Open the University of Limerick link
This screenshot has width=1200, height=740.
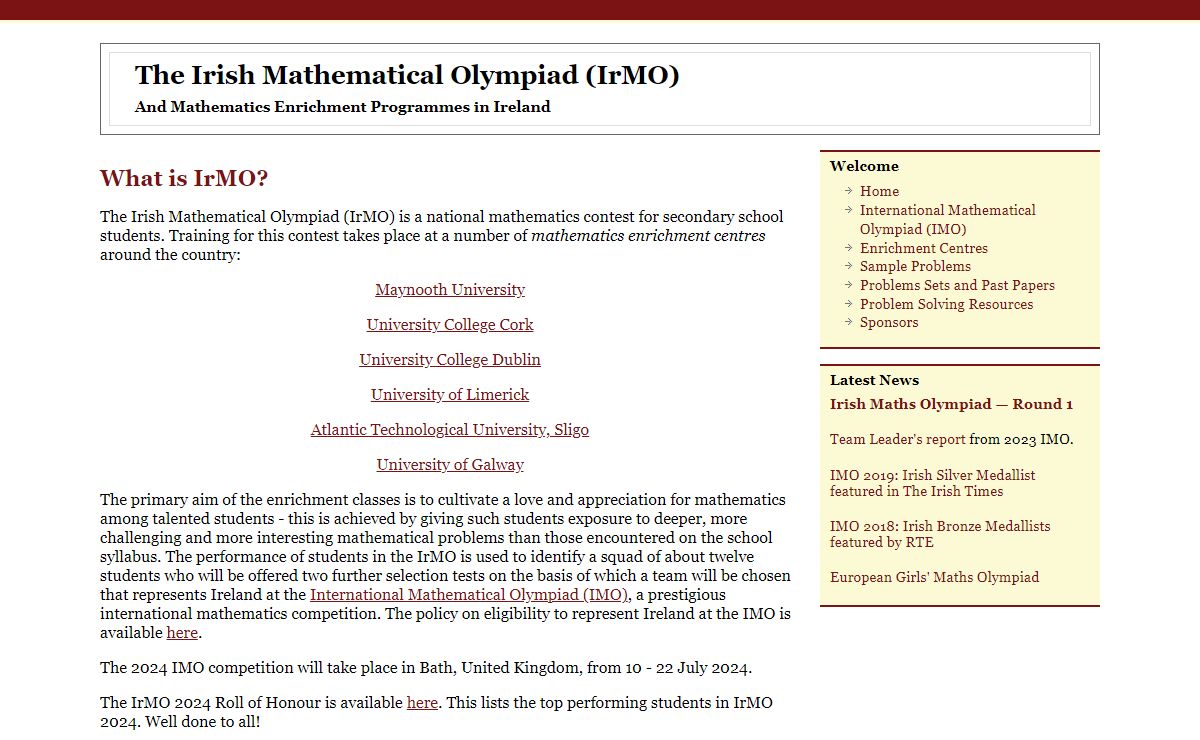coord(450,395)
